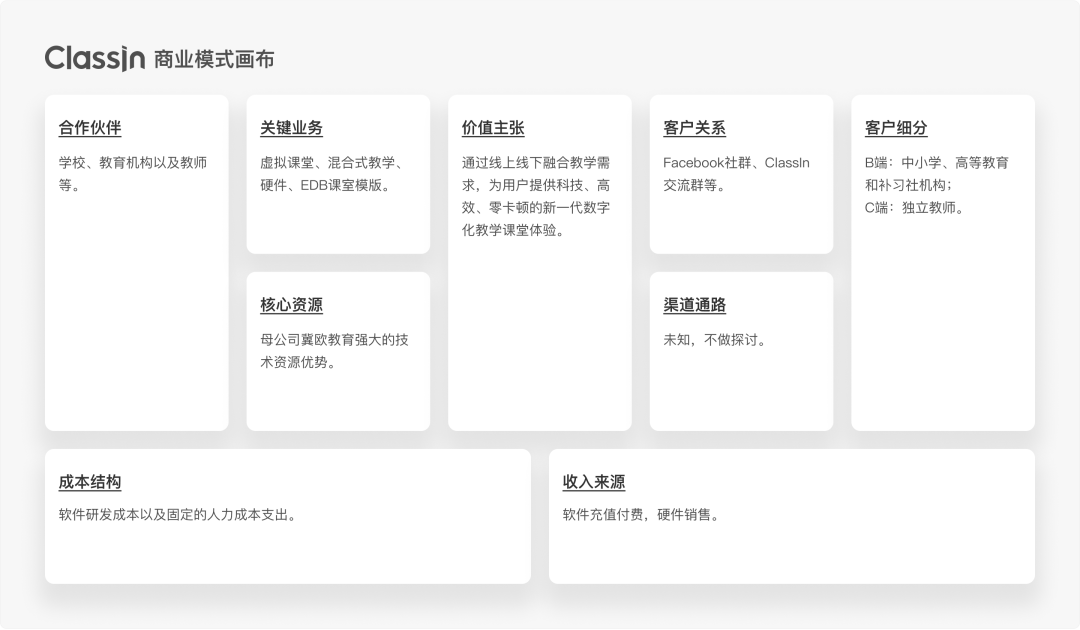
Task: Click the 价值主张 heading
Action: 493,127
